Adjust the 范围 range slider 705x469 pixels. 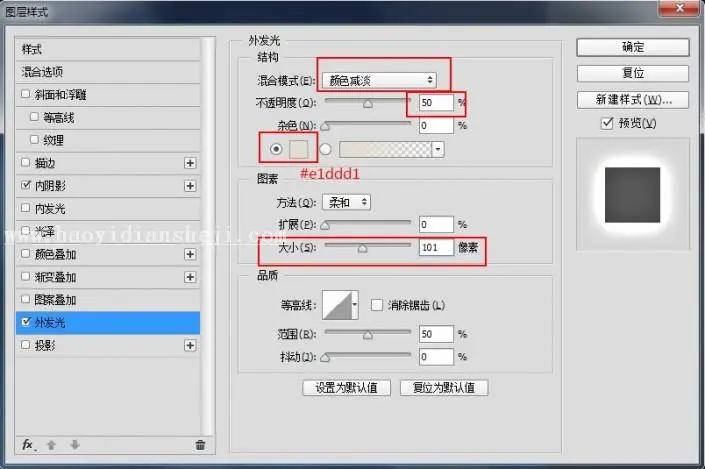pos(367,334)
